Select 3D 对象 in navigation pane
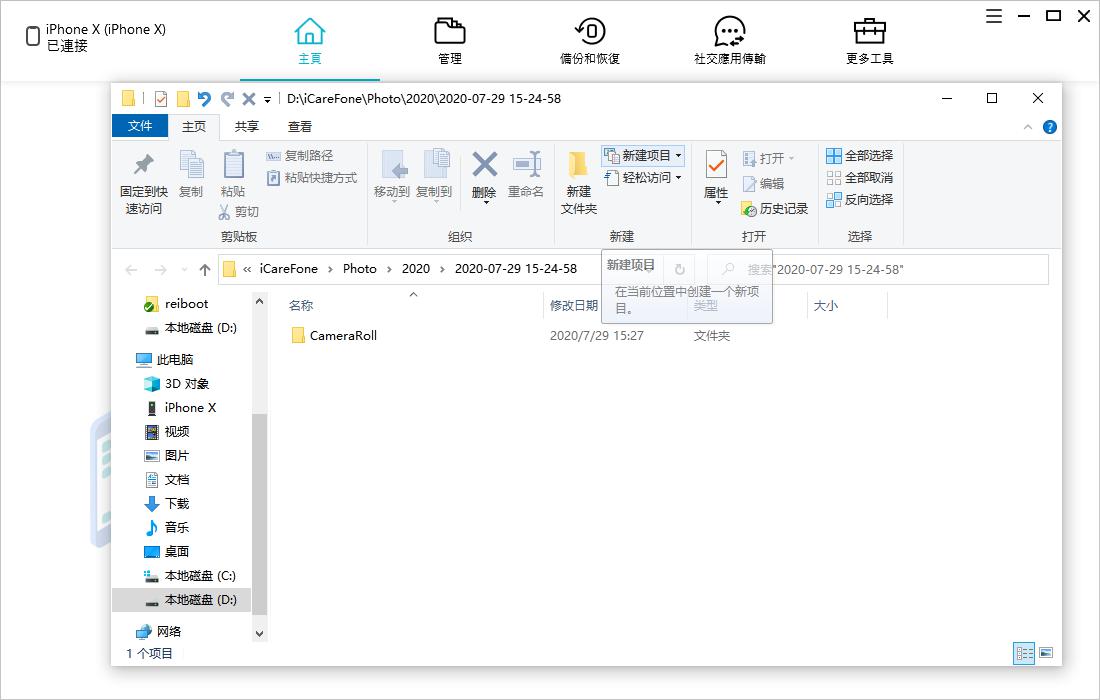Viewport: 1100px width, 700px height. pos(177,384)
